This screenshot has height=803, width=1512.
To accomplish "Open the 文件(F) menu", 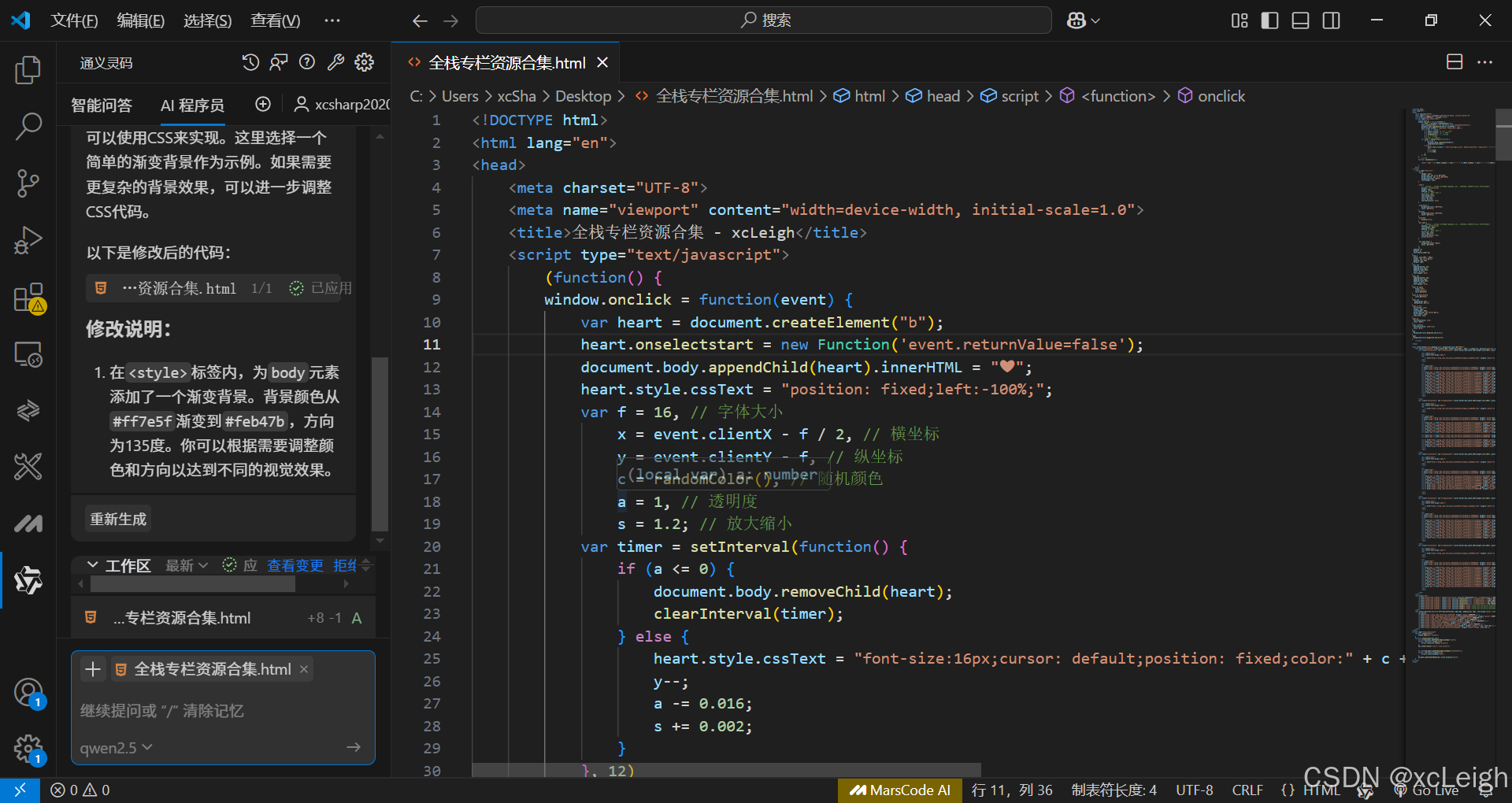I will (74, 20).
